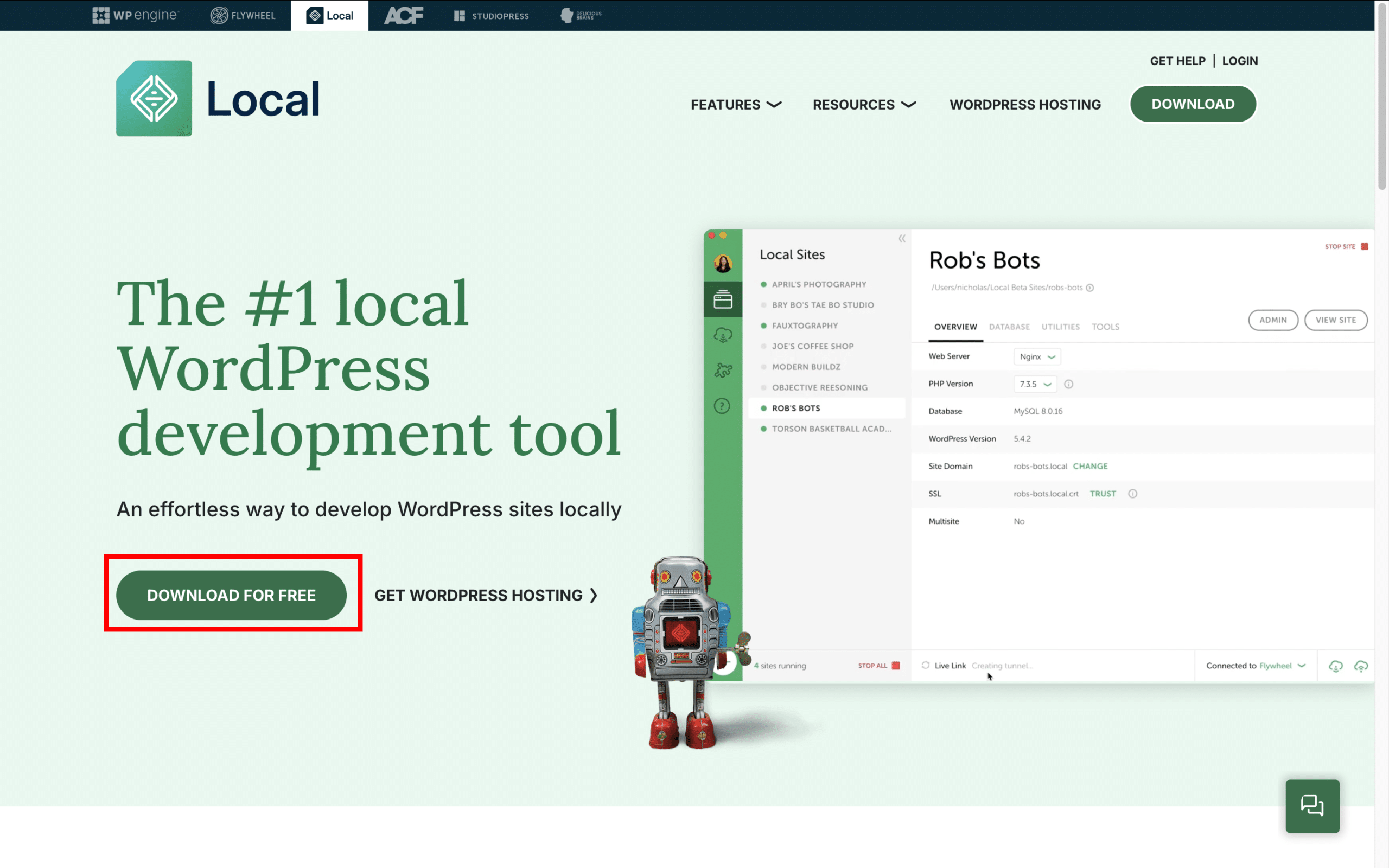The image size is (1389, 868).
Task: Expand the Features menu
Action: [x=736, y=105]
